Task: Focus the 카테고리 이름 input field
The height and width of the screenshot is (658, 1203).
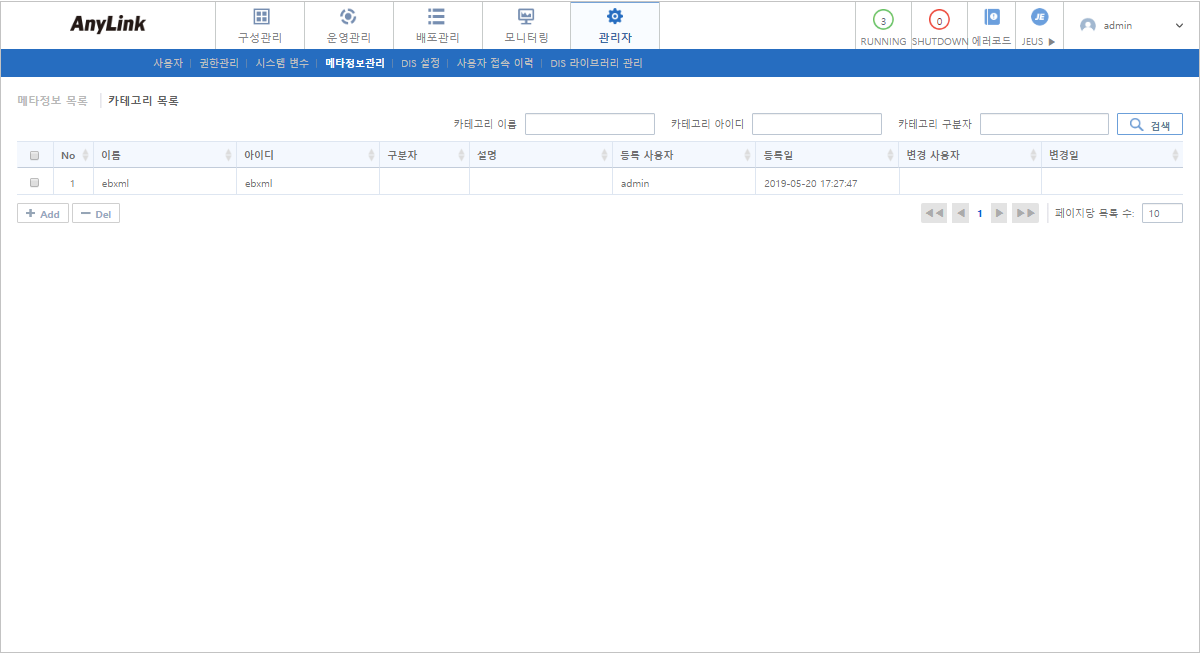Action: (589, 124)
